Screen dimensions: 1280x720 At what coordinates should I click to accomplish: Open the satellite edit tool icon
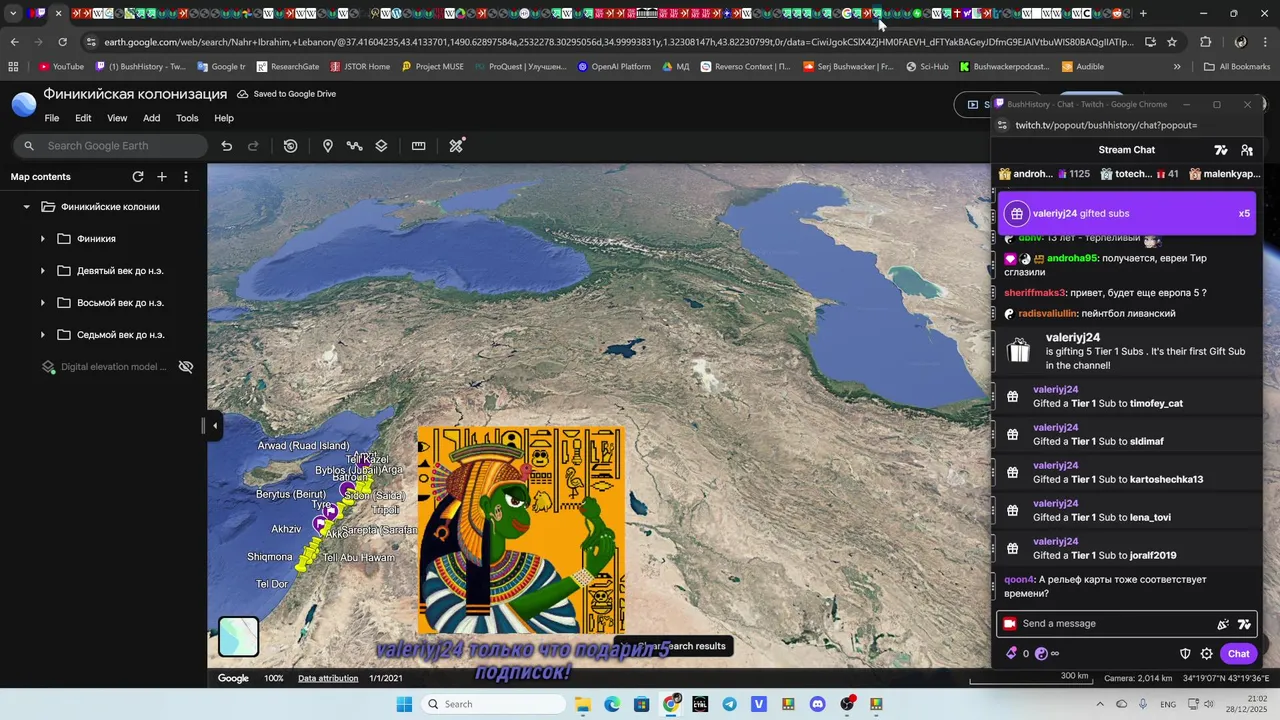[456, 146]
